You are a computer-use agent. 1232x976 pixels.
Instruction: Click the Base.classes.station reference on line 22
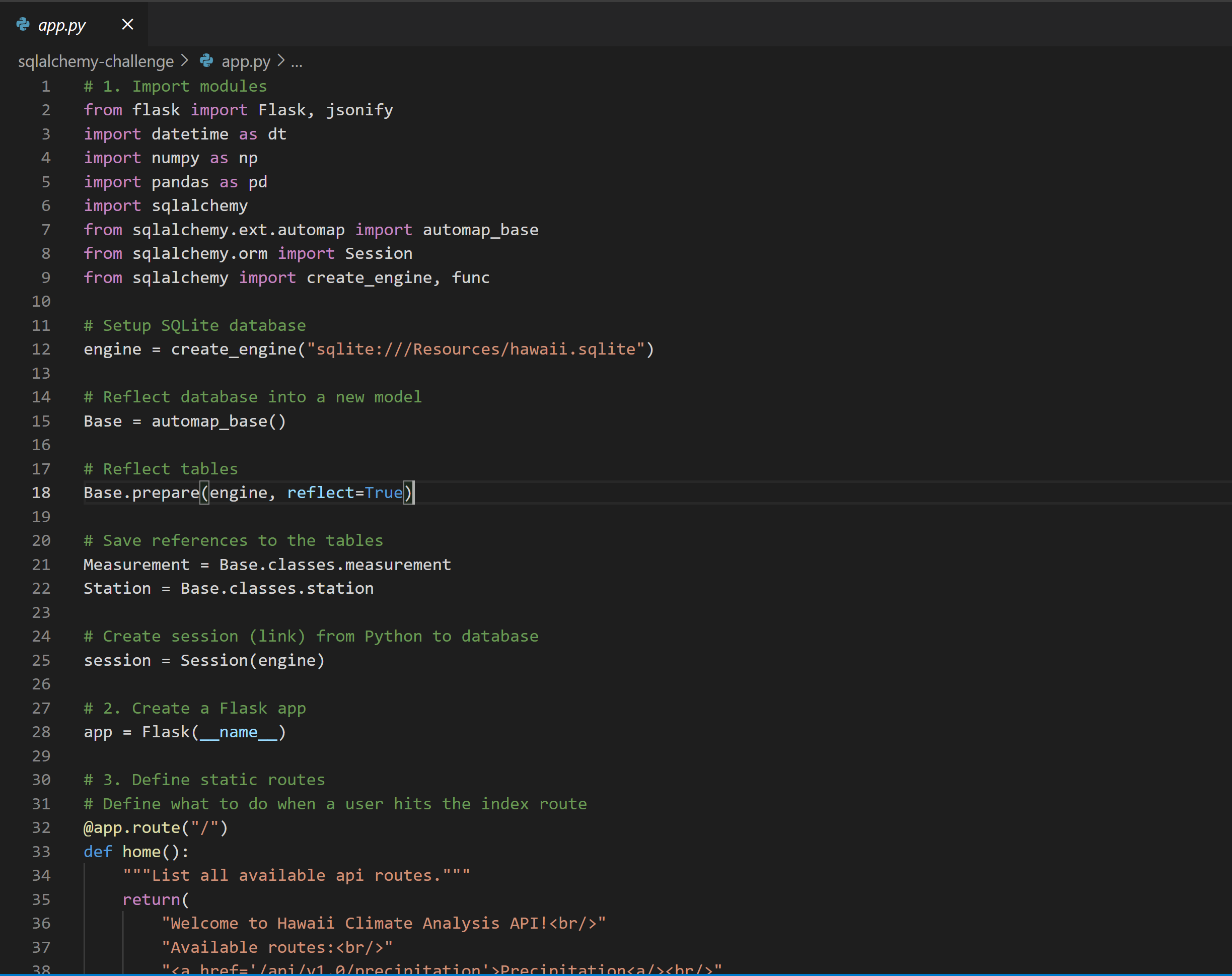(x=276, y=588)
